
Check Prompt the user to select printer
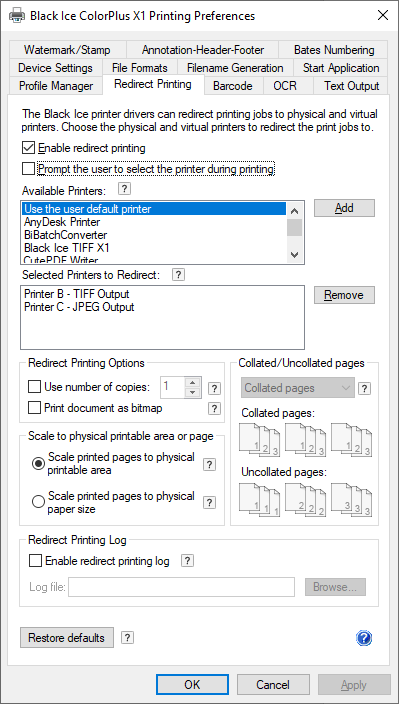[28, 169]
